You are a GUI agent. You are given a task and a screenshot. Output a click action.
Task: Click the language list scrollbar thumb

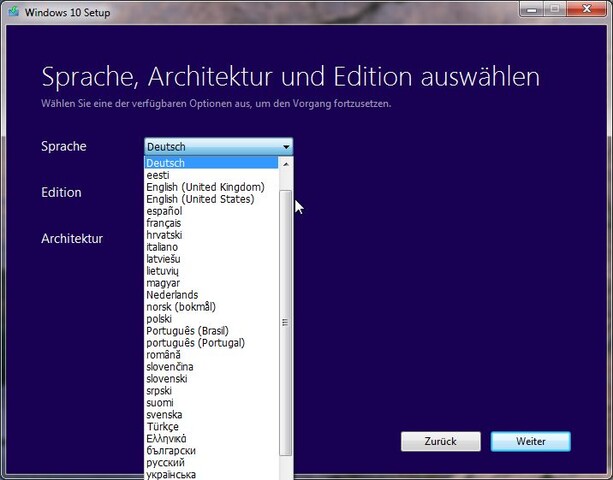click(286, 323)
